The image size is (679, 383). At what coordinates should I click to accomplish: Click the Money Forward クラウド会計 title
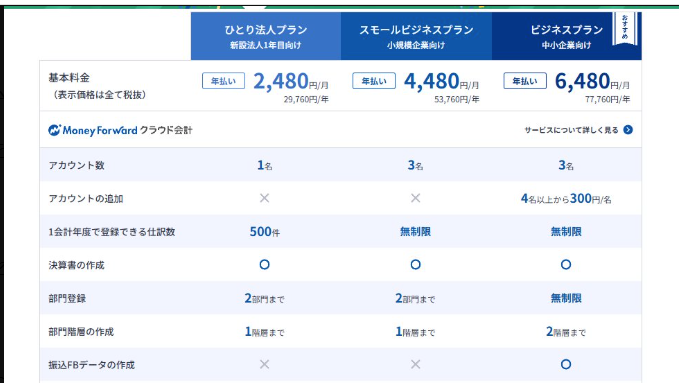pos(120,130)
